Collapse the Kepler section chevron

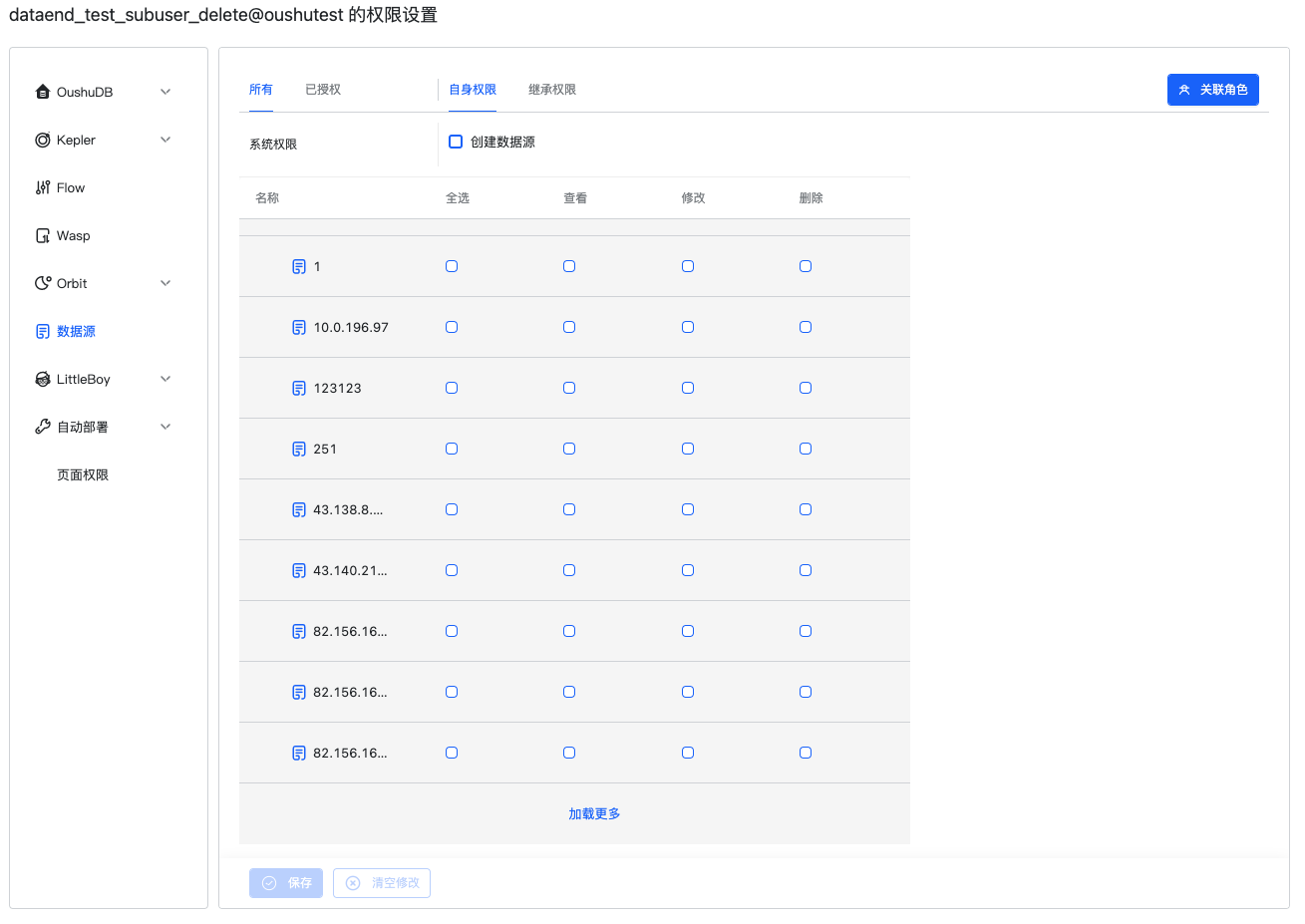pos(165,139)
